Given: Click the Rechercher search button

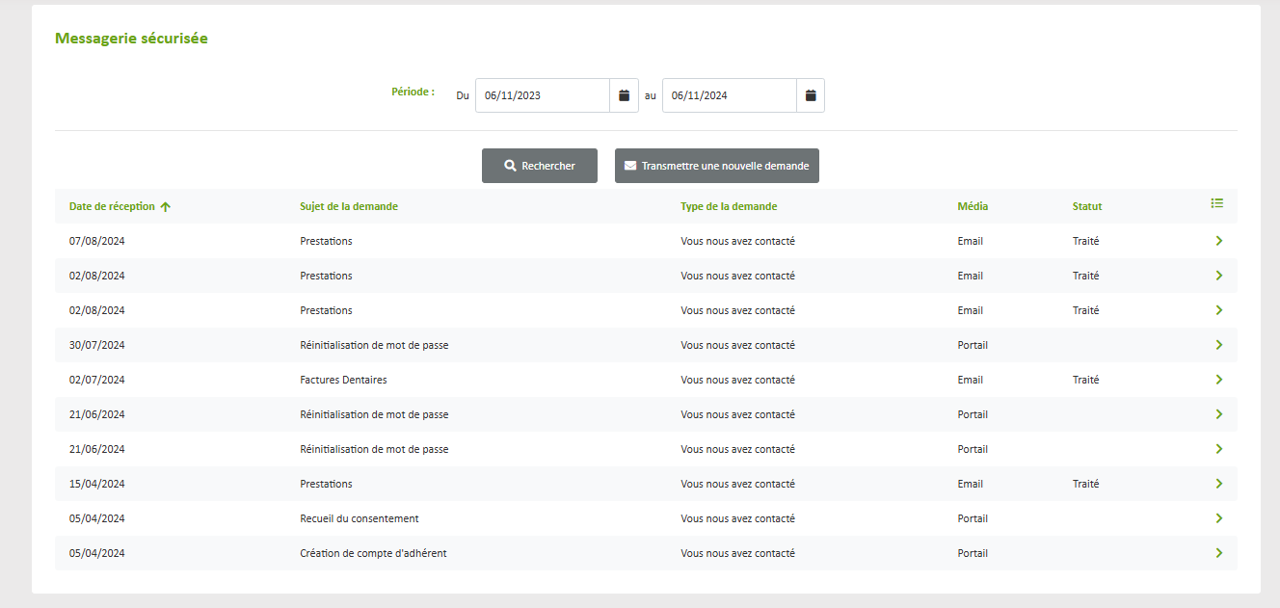Looking at the screenshot, I should (x=540, y=166).
